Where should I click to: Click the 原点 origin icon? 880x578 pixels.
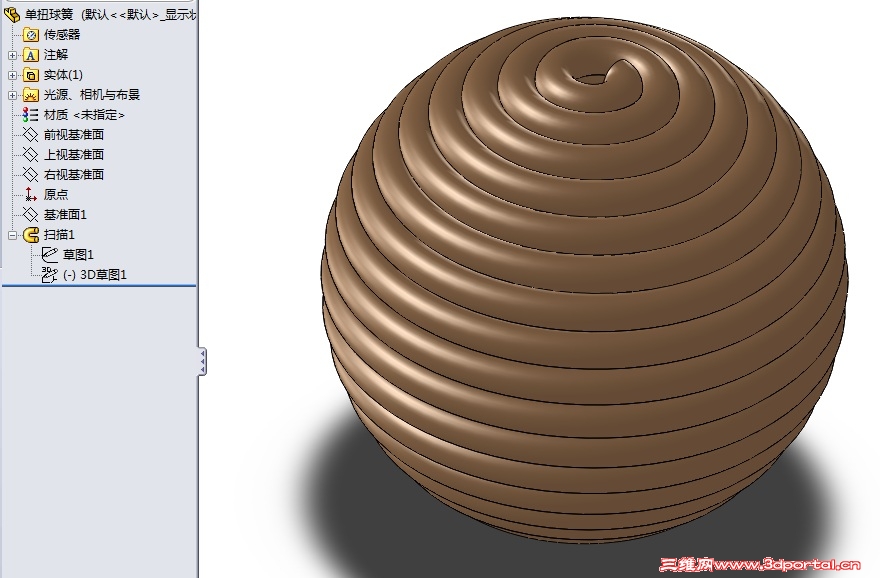pyautogui.click(x=30, y=195)
